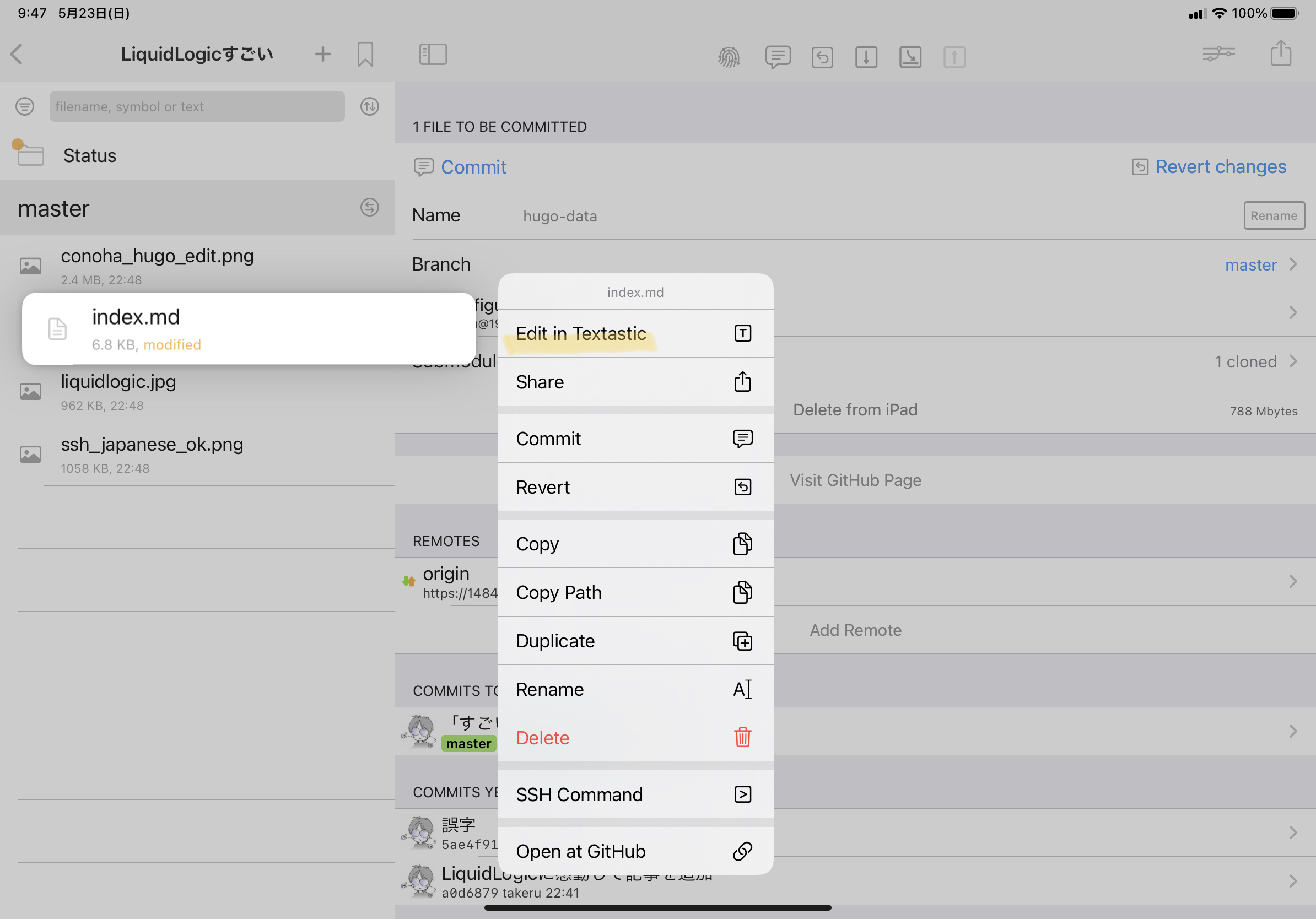
Task: Expand the Branch master chevron row
Action: tap(1292, 264)
